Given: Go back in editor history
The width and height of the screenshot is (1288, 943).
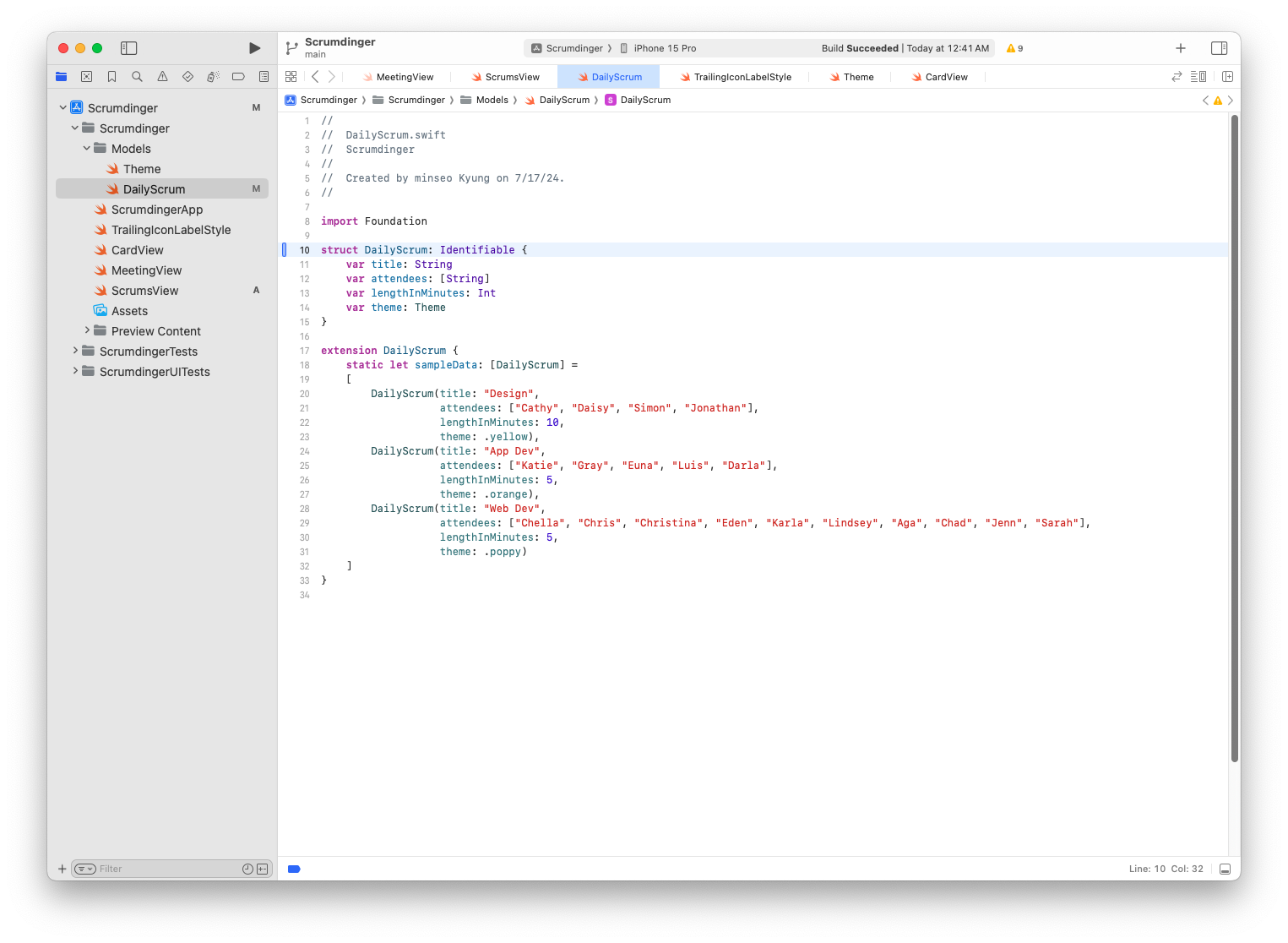Looking at the screenshot, I should pos(315,77).
